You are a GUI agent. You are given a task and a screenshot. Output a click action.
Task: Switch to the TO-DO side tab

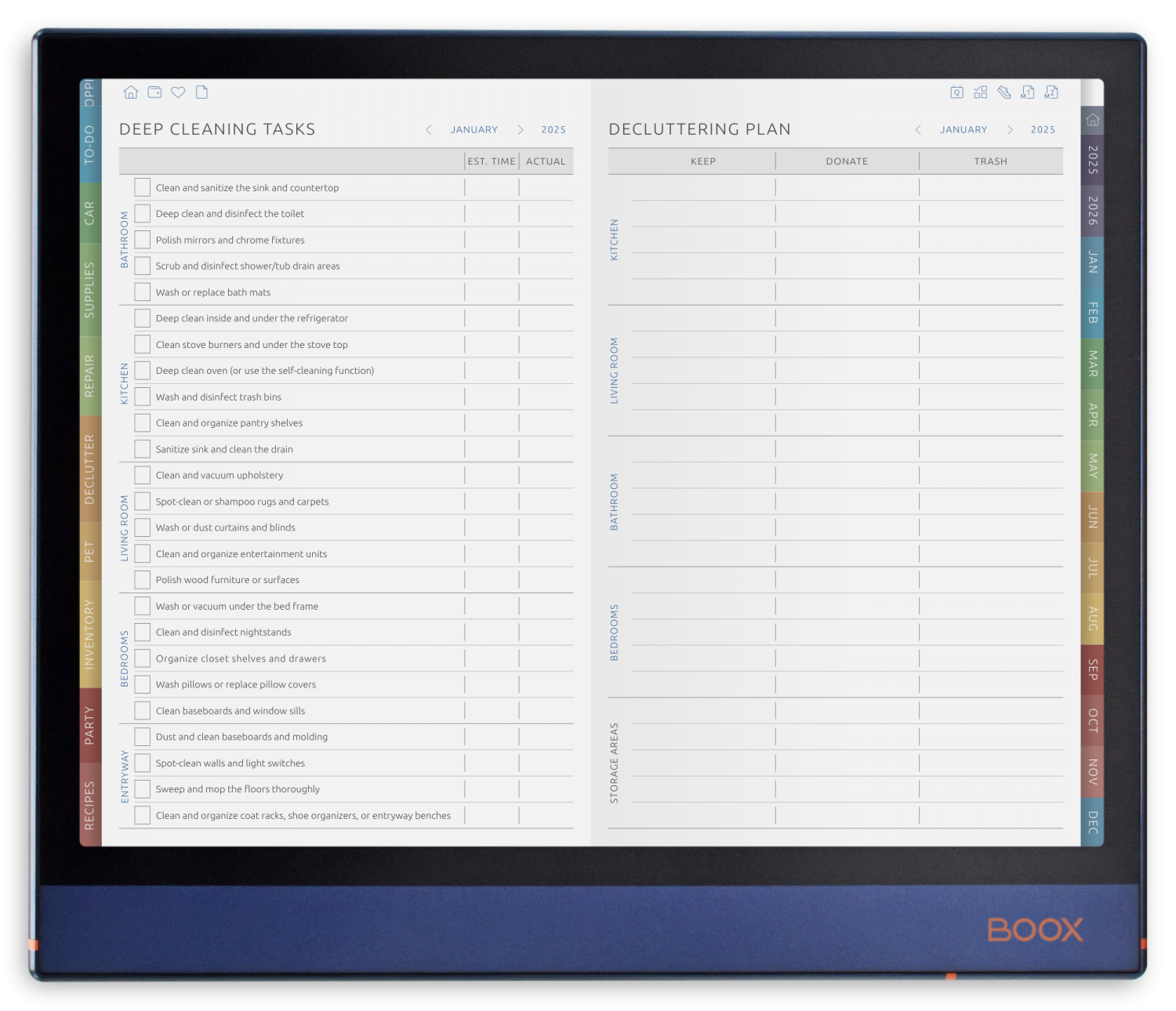coord(89,144)
